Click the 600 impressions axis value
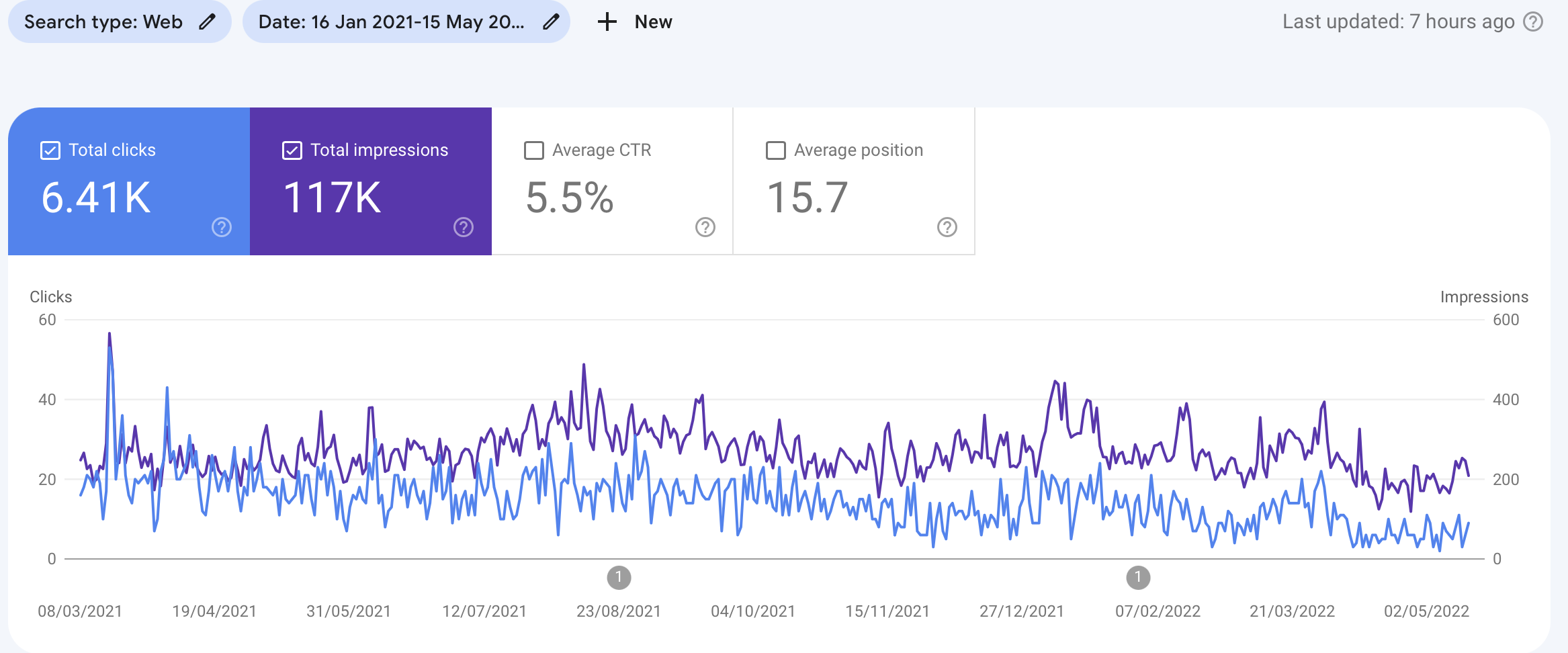This screenshot has height=653, width=1568. (1506, 320)
